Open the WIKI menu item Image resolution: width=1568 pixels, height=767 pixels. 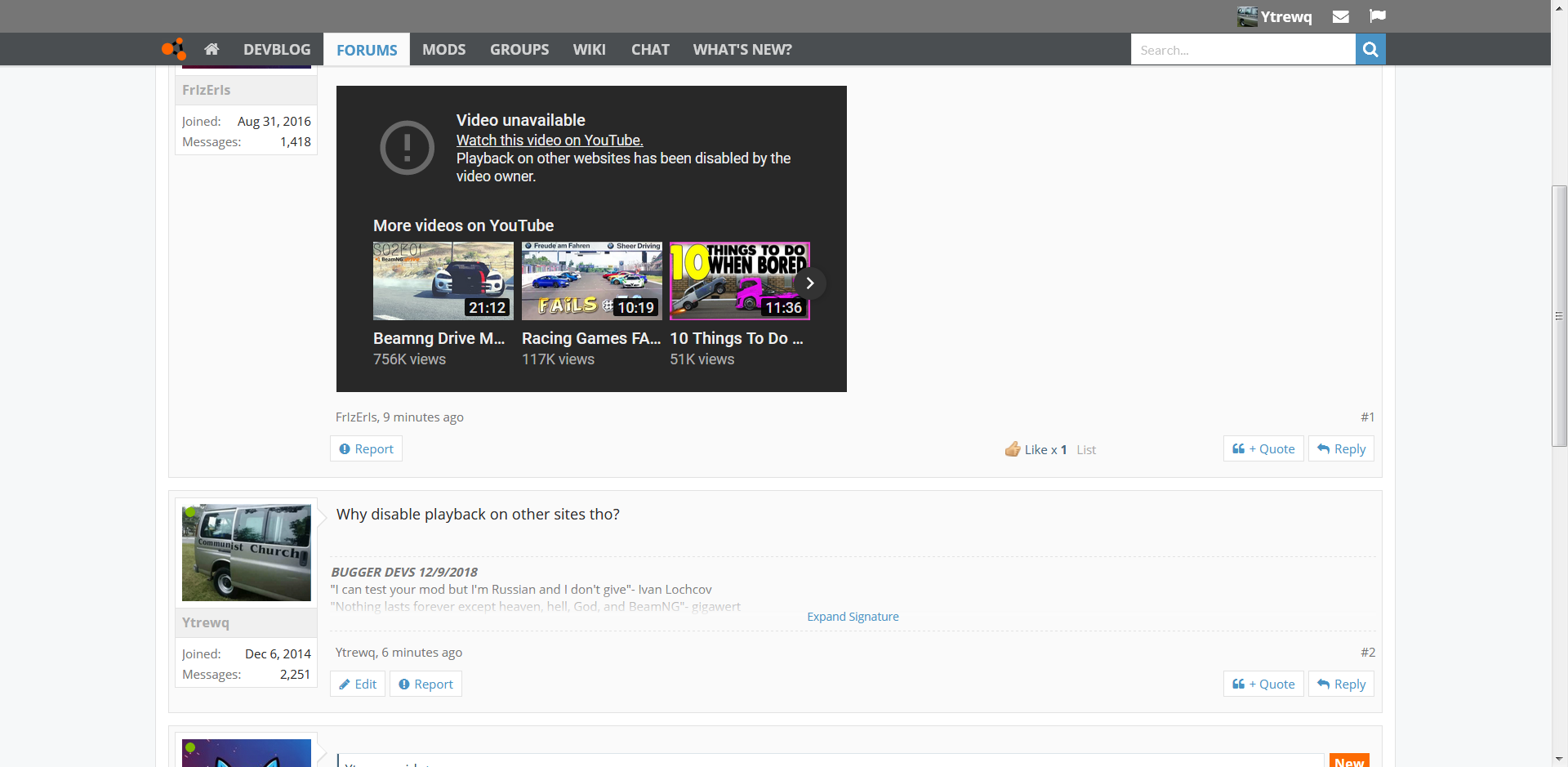pyautogui.click(x=589, y=49)
